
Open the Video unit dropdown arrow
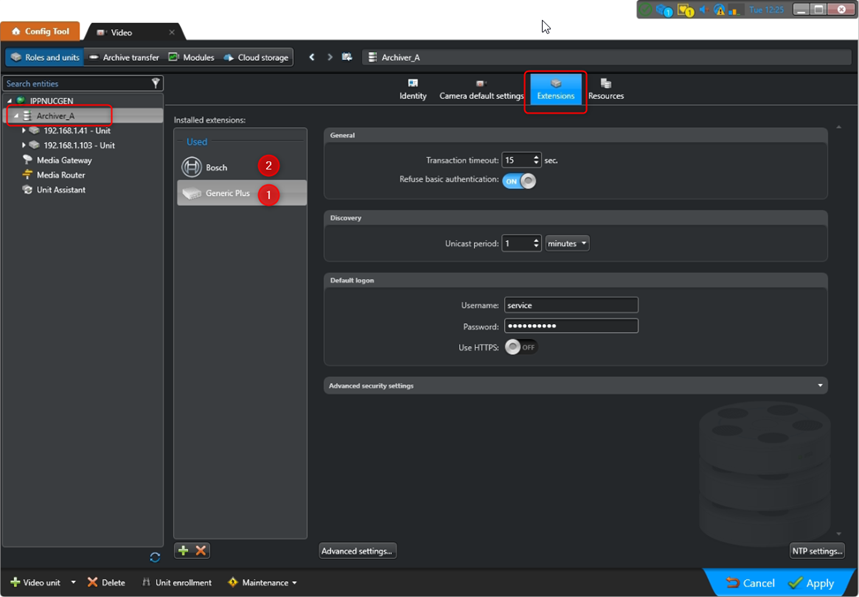tap(73, 582)
